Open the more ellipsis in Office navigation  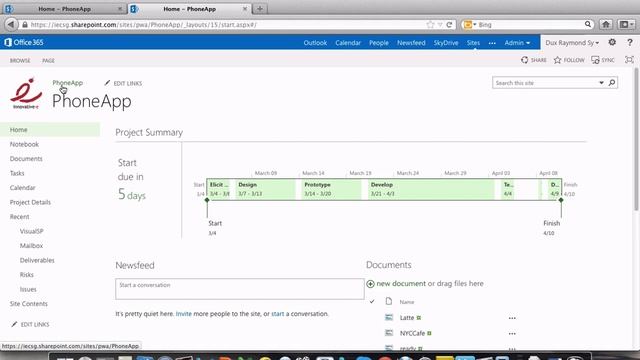point(492,43)
